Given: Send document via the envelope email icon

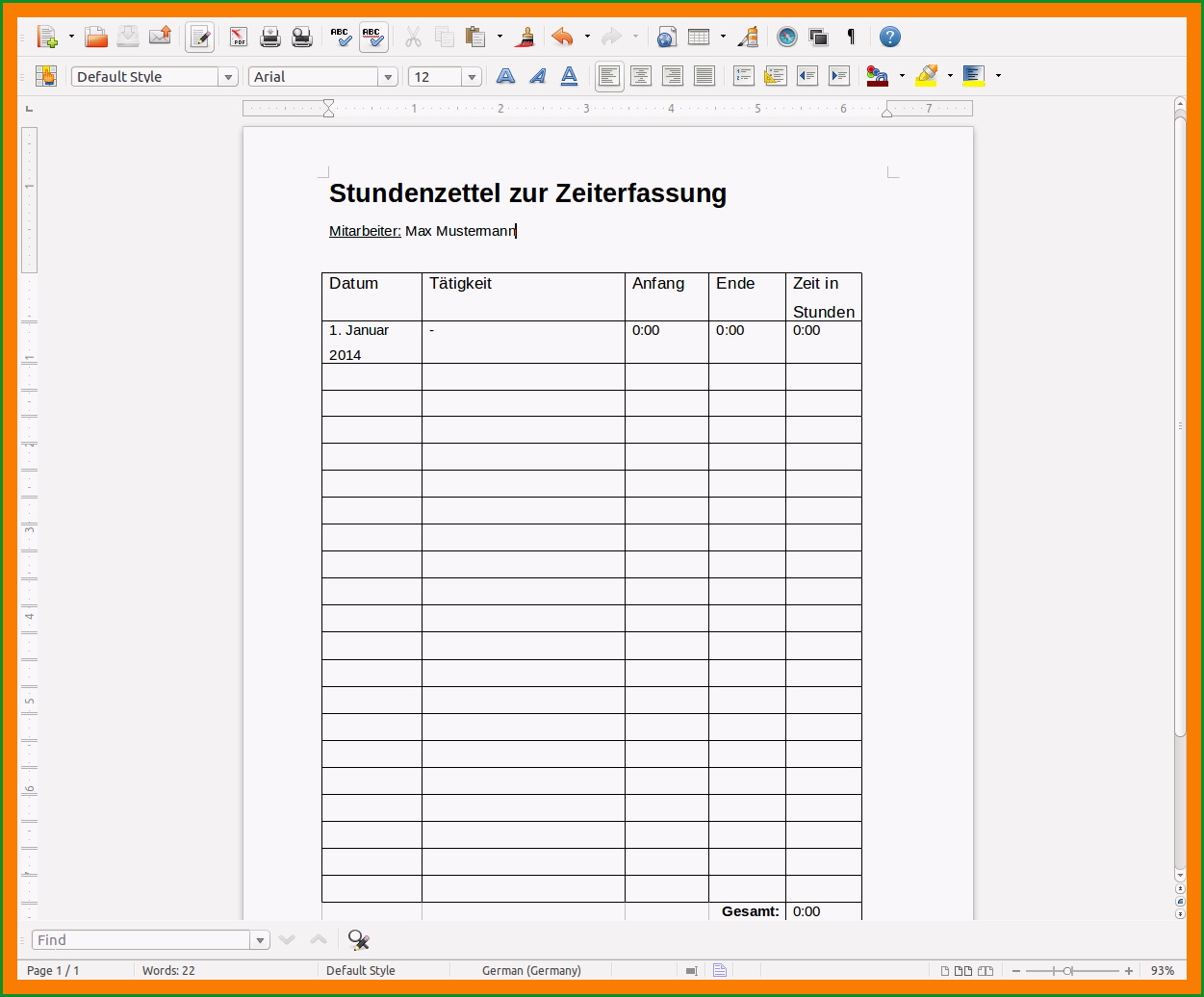Looking at the screenshot, I should point(160,38).
